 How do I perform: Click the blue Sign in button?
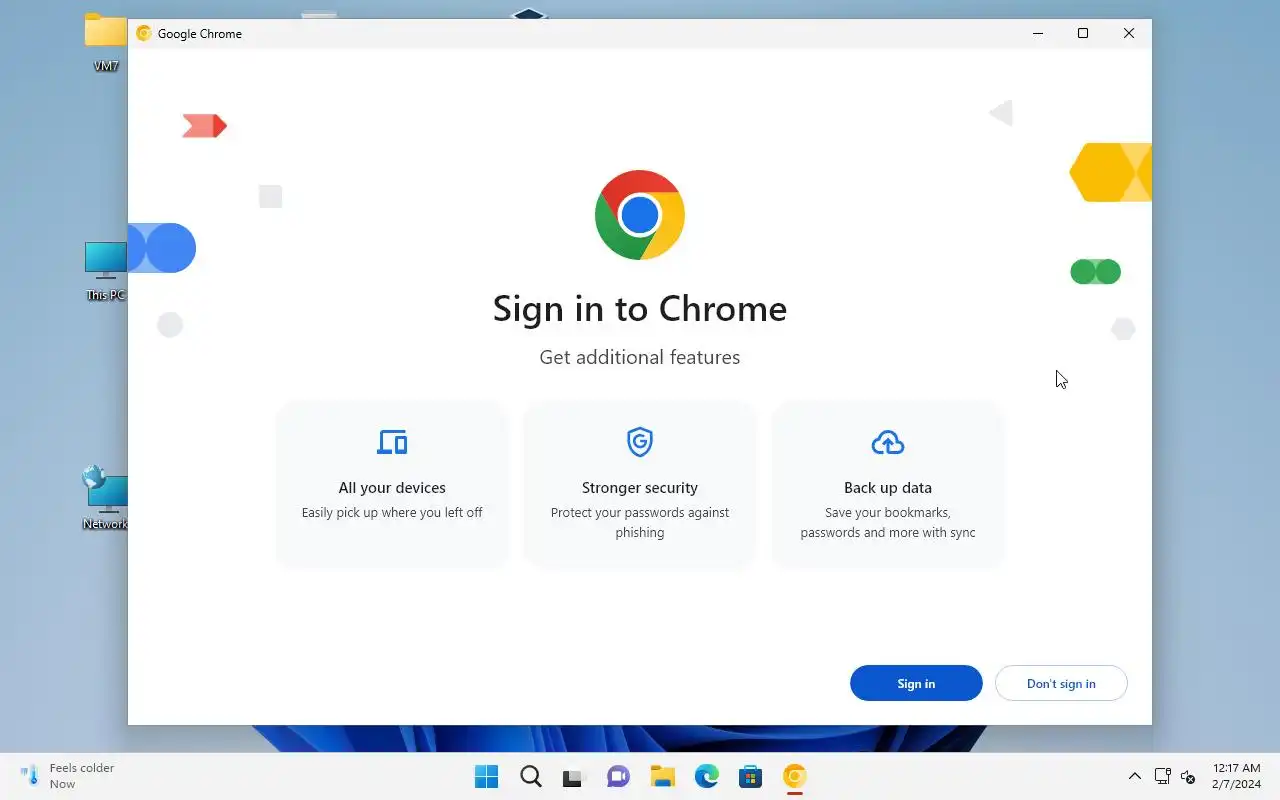(916, 683)
